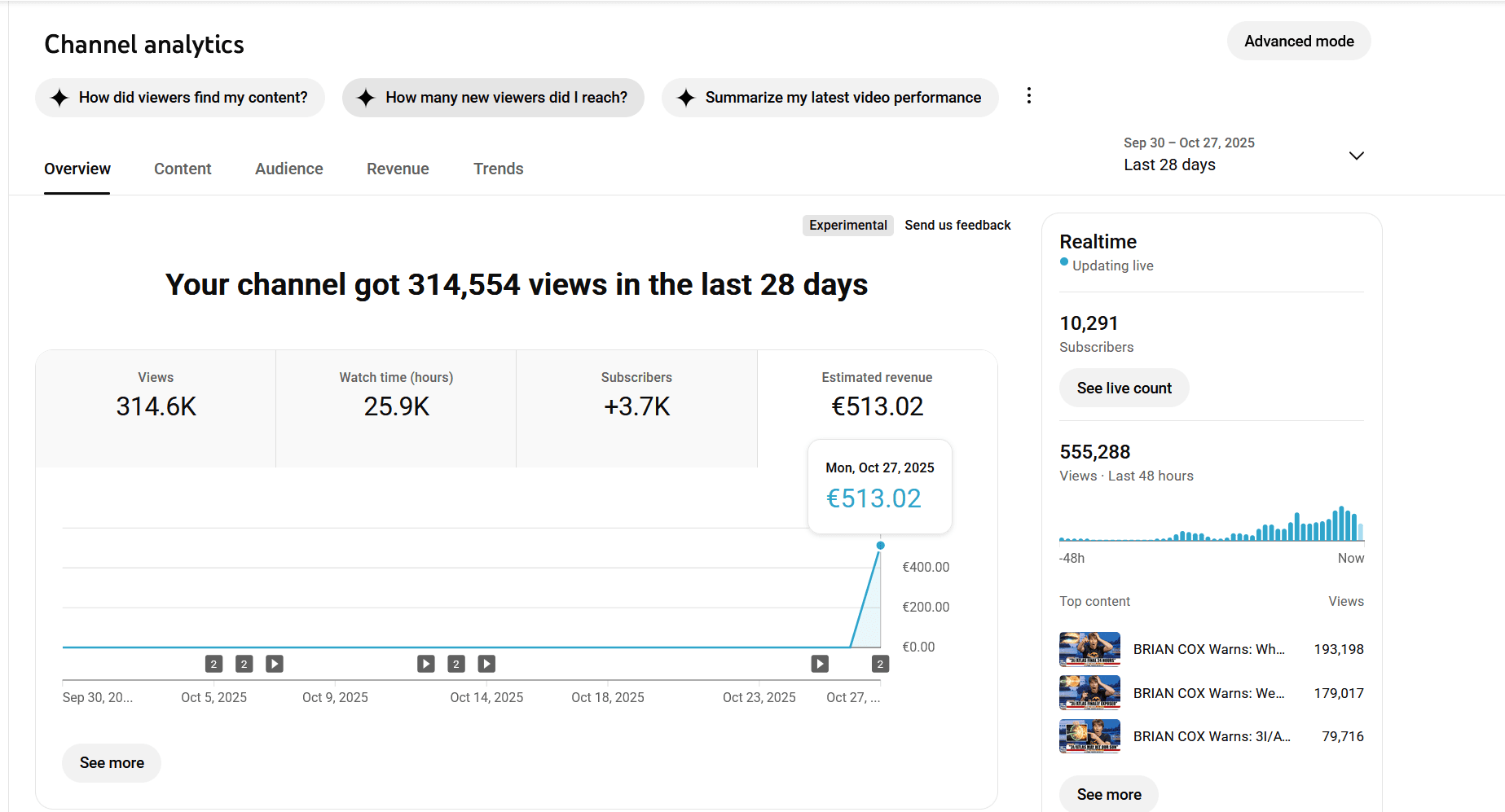The image size is (1505, 812).
Task: Click the "2" content marker near Oct 5
Action: [x=213, y=664]
